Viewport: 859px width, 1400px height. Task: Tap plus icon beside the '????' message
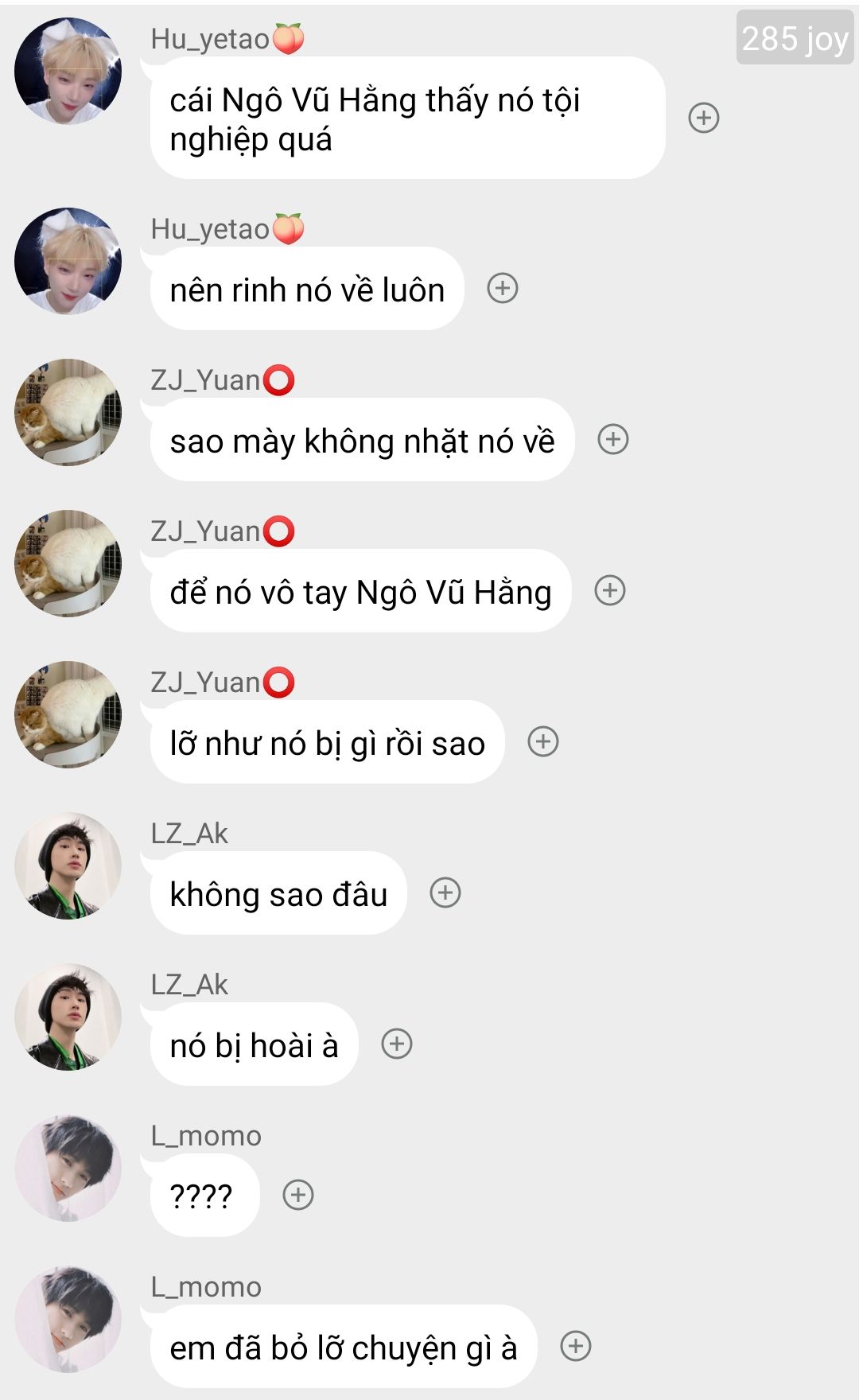(298, 1195)
